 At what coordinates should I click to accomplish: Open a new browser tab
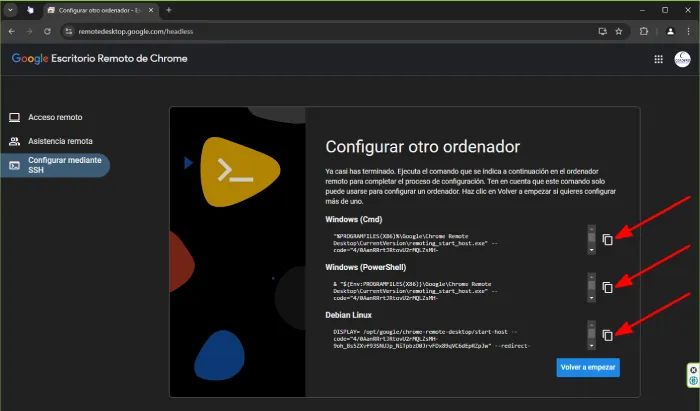tap(169, 10)
